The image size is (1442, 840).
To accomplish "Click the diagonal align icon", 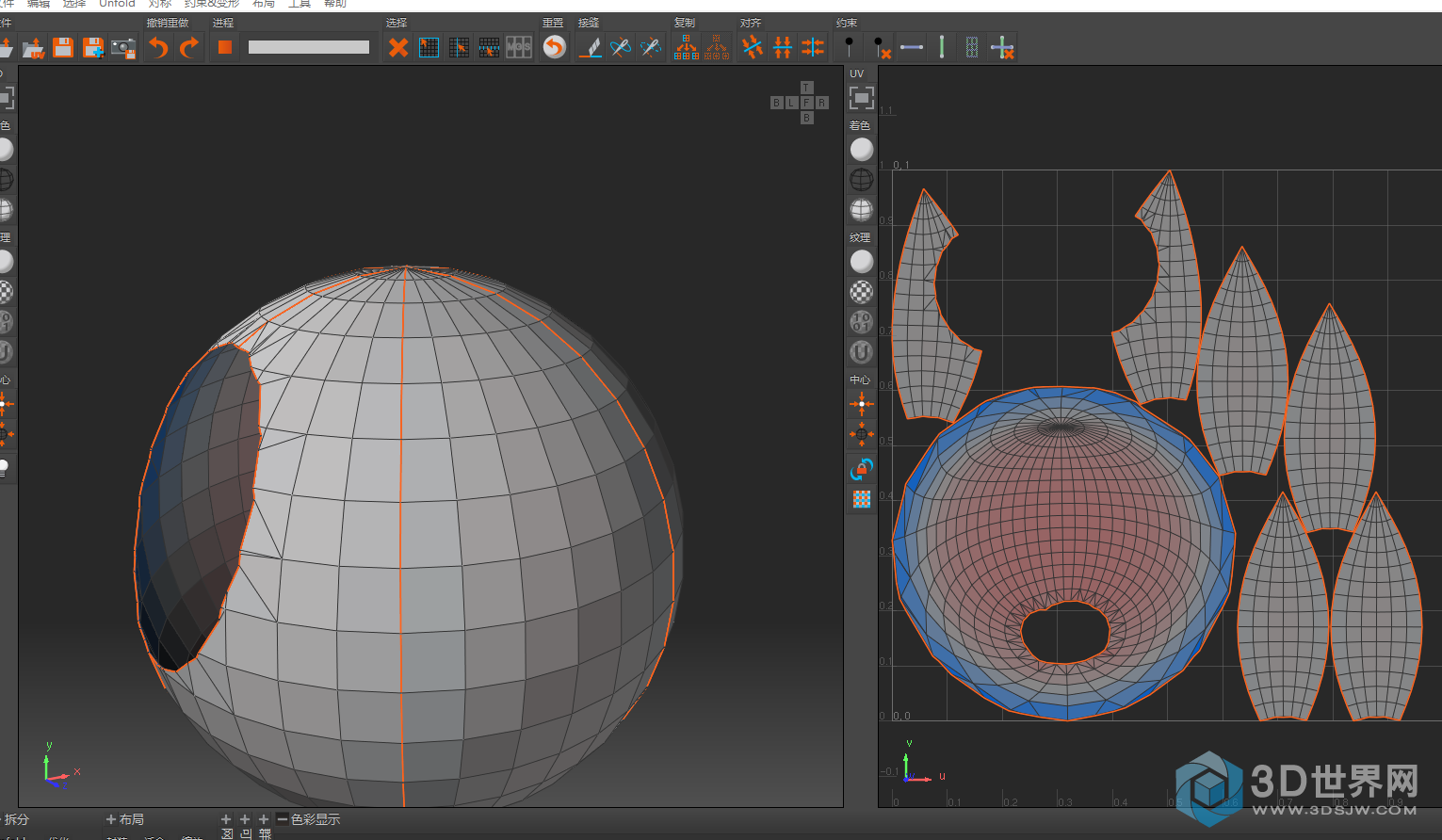I will pos(752,47).
